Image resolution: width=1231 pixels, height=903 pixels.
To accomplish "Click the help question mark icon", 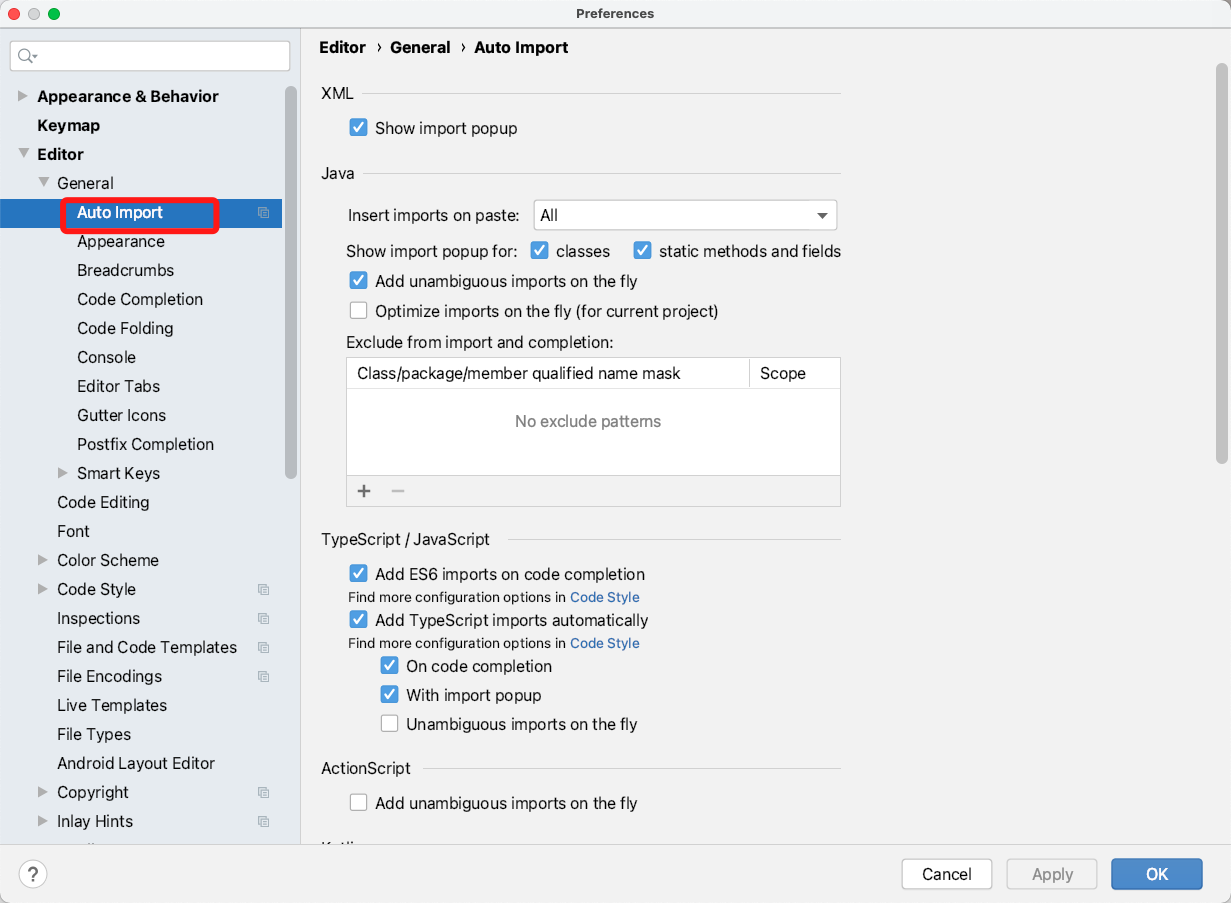I will [x=32, y=873].
